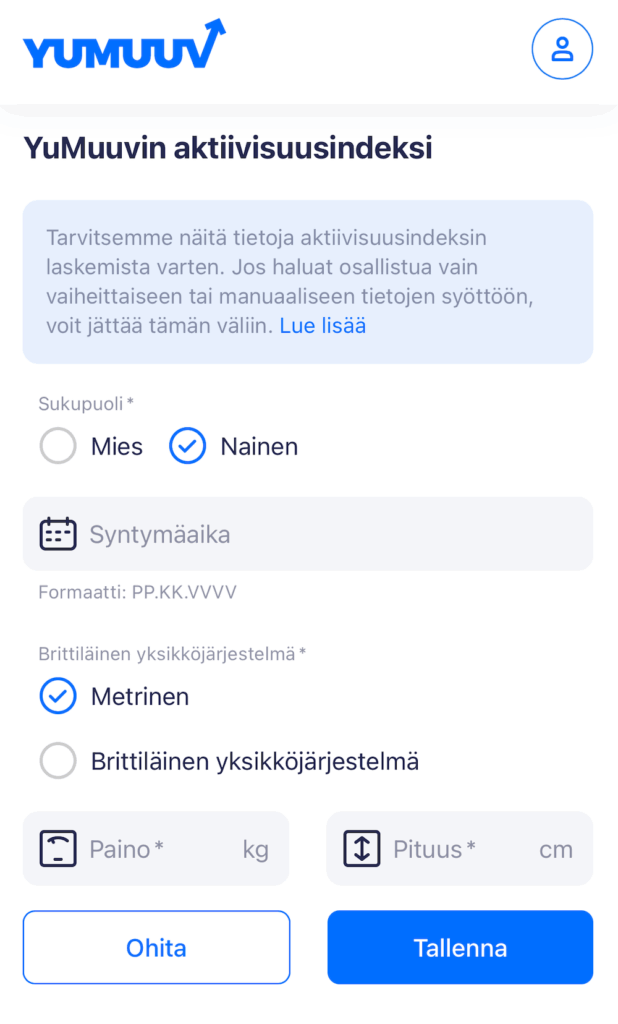Click the calendar icon in Syntymäaika field
Image resolution: width=618 pixels, height=1024 pixels.
(58, 534)
